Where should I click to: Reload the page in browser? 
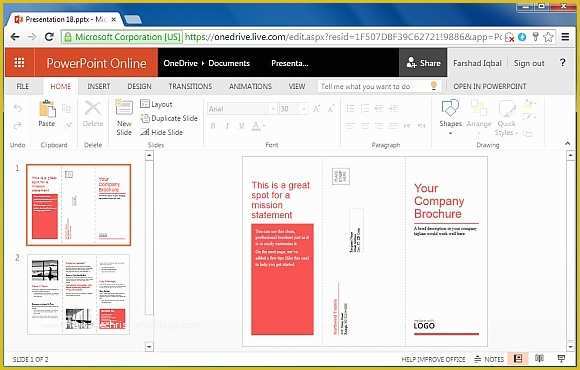click(x=49, y=37)
